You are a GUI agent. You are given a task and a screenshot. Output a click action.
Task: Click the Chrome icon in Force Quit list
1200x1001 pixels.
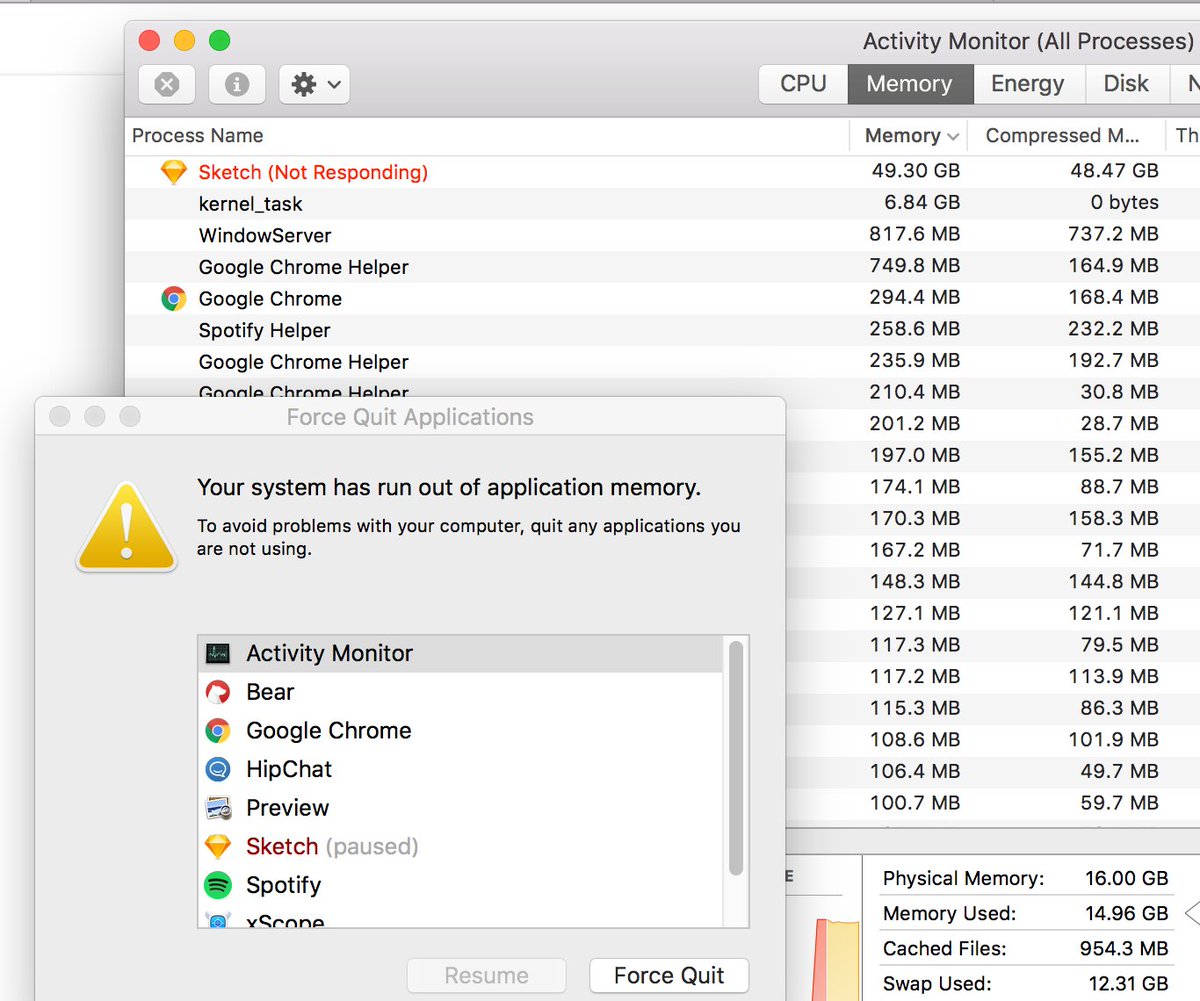click(x=218, y=731)
